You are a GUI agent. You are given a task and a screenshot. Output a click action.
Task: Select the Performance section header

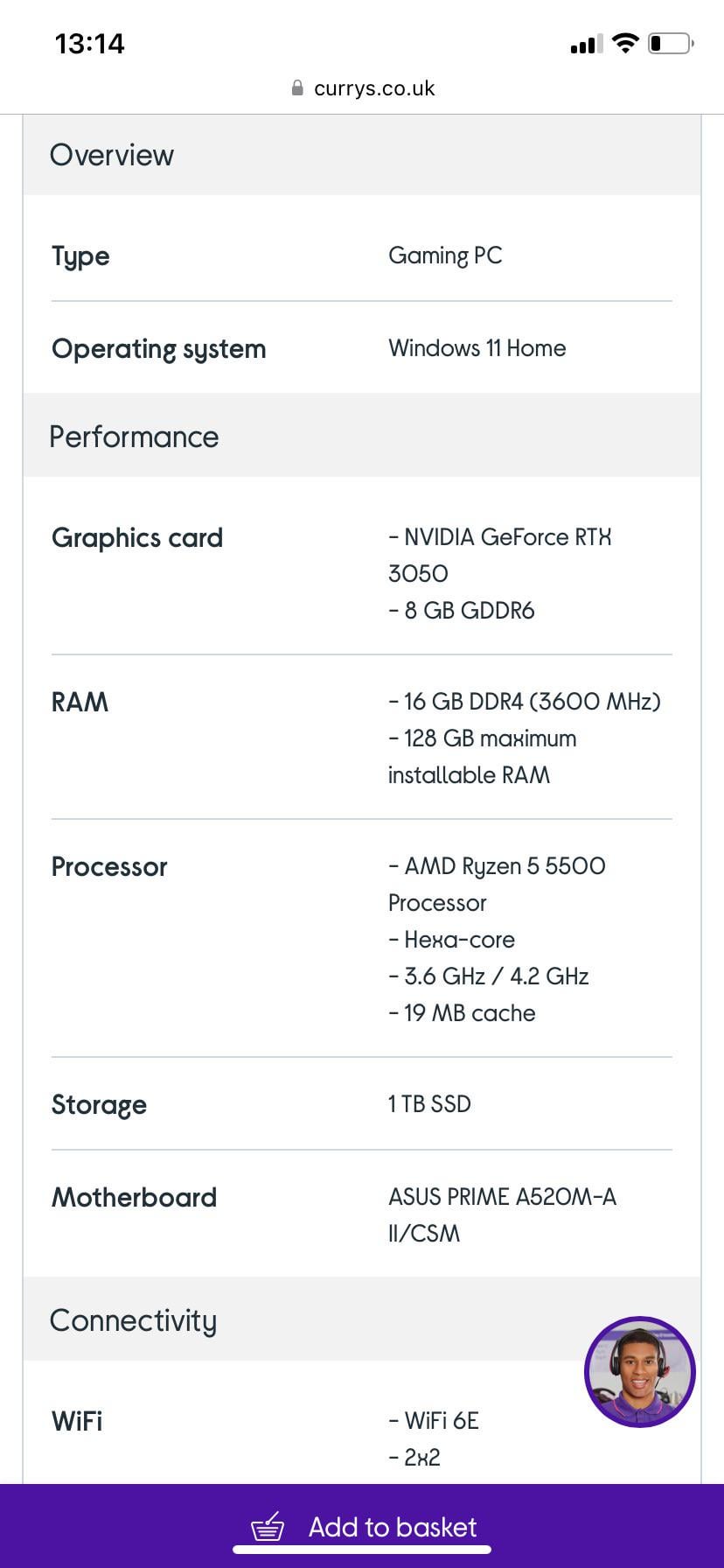pos(134,437)
